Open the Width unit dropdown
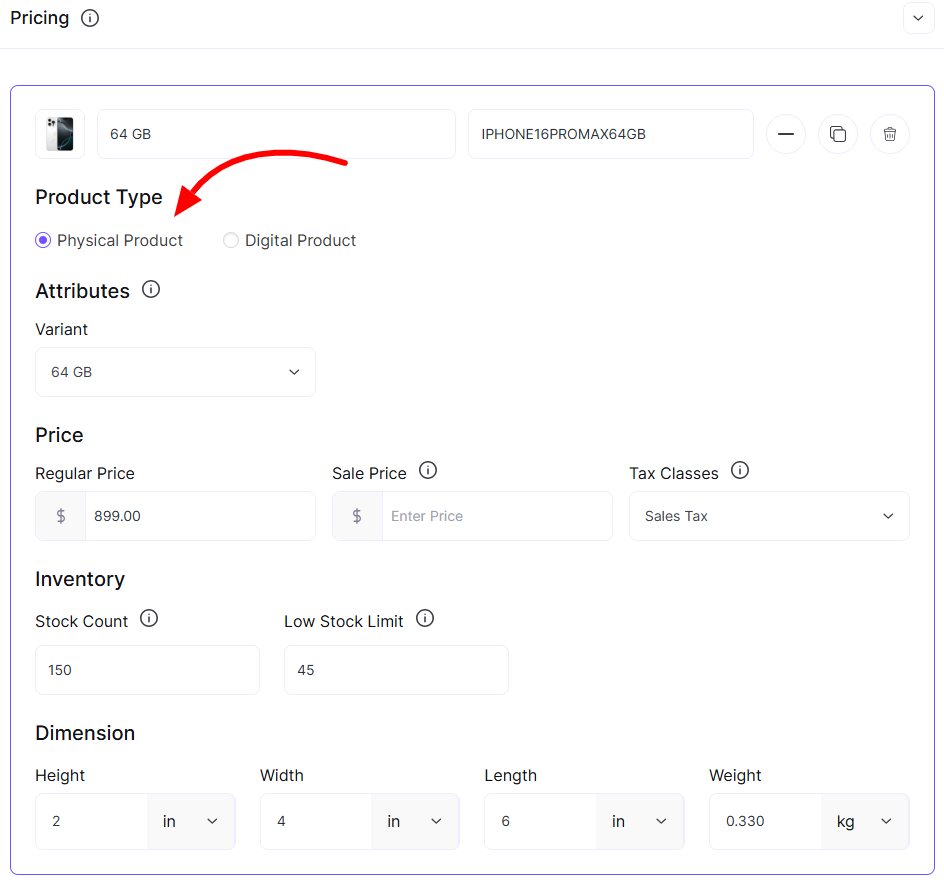Screen dimensions: 944x884 (415, 821)
